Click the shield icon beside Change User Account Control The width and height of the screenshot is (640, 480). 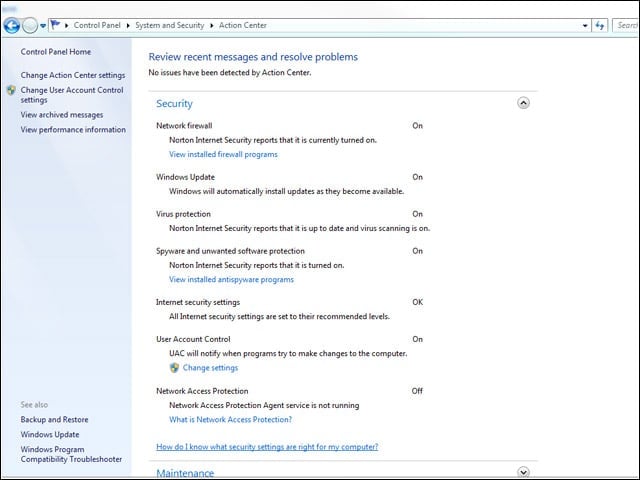pos(11,90)
